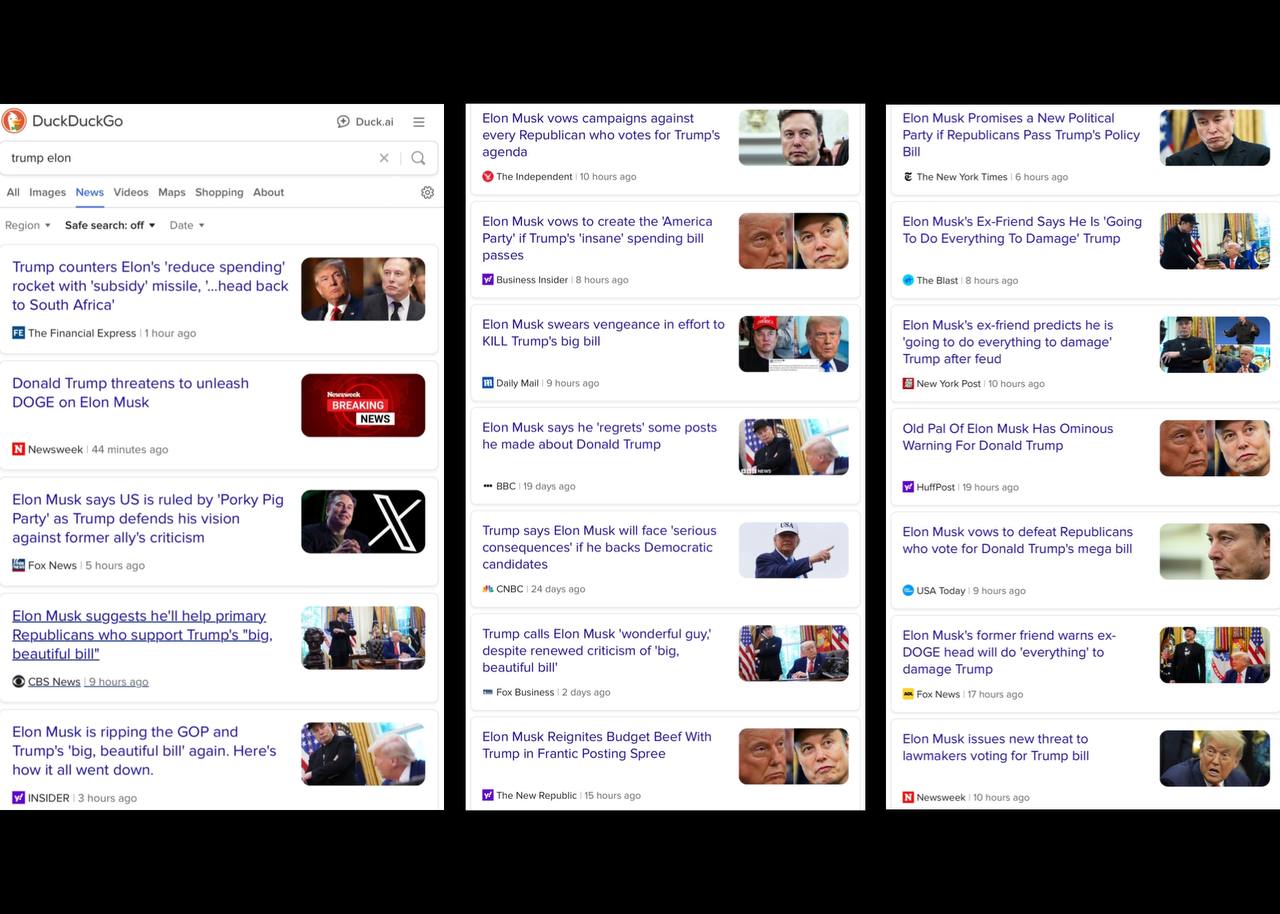Click The New York Times source icon

point(908,177)
